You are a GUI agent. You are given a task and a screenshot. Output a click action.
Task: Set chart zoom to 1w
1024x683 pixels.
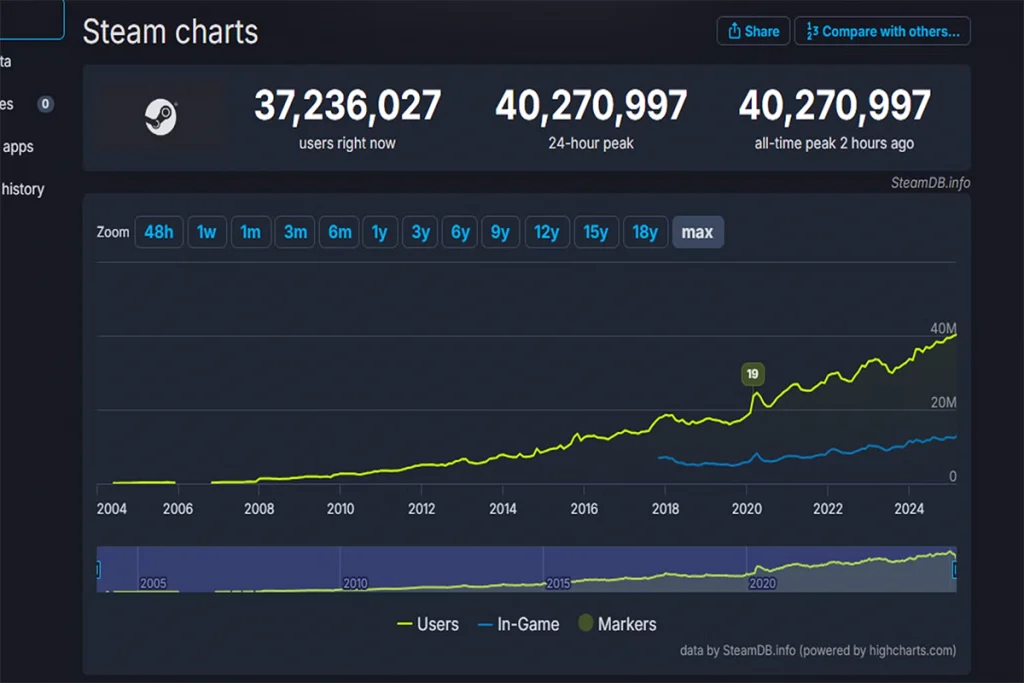206,232
